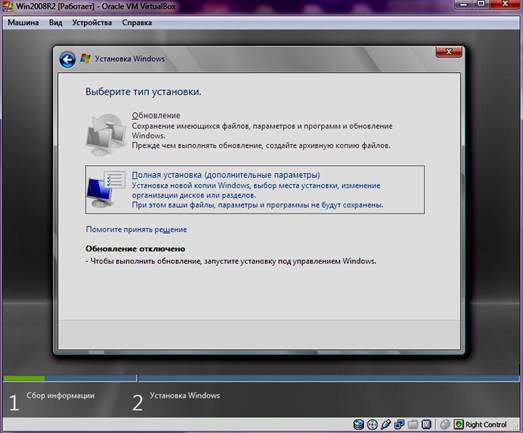Select the Полная установка option

[255, 189]
